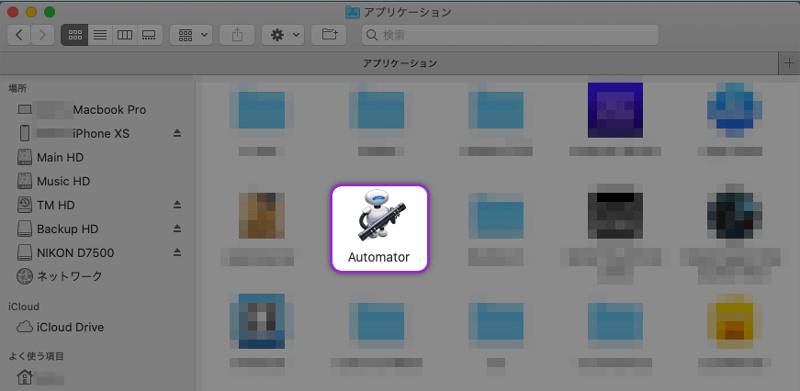Image resolution: width=800 pixels, height=391 pixels.
Task: Click the Music HD drive icon
Action: pos(24,181)
